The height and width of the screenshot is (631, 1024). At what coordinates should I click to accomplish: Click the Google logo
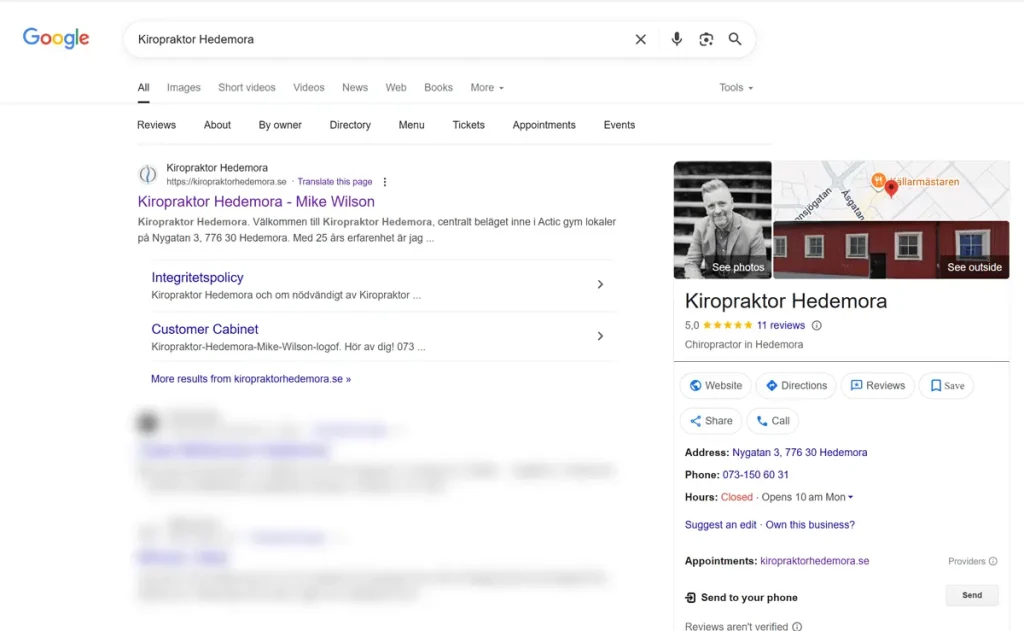coord(56,38)
